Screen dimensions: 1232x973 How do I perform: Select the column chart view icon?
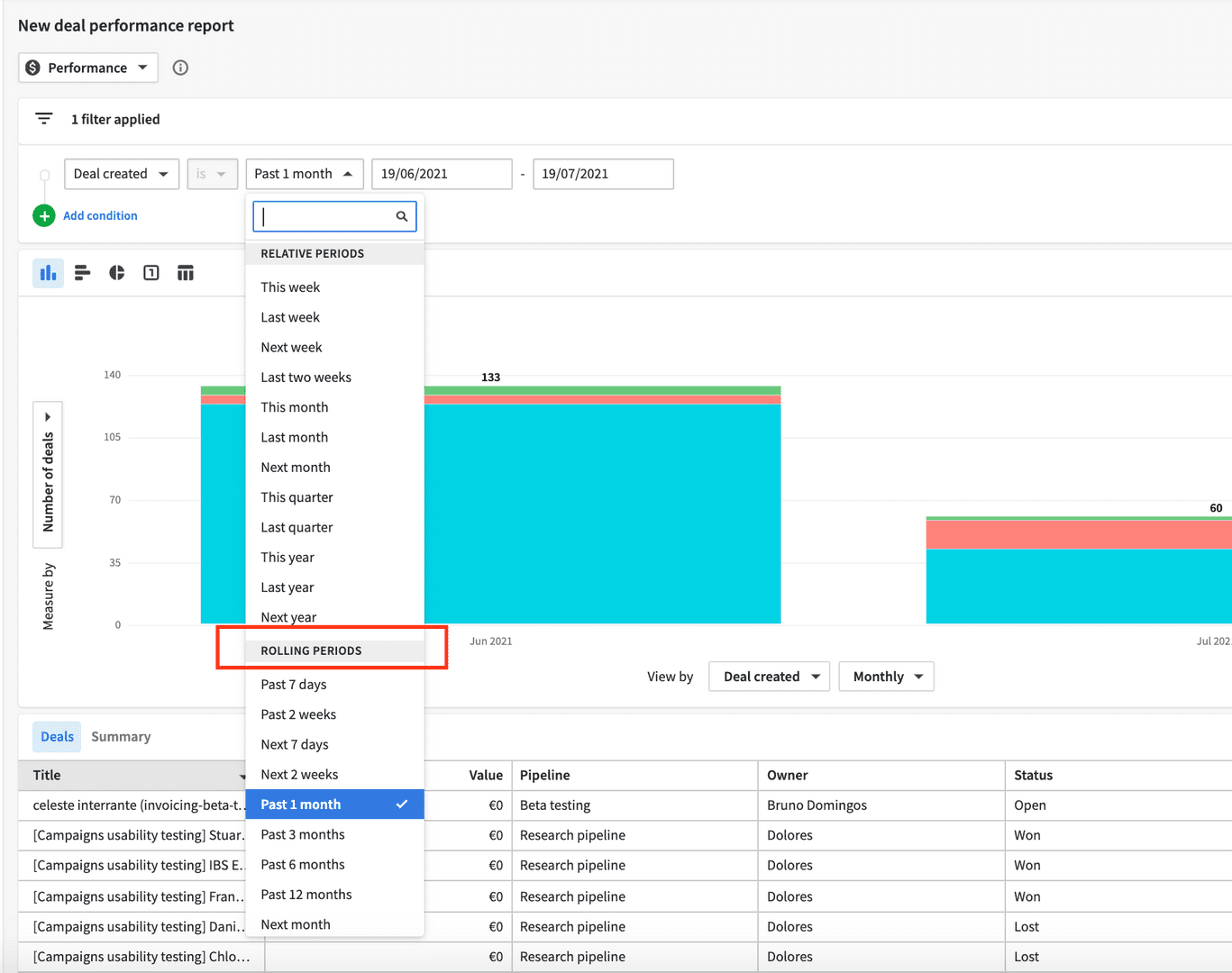[x=48, y=273]
